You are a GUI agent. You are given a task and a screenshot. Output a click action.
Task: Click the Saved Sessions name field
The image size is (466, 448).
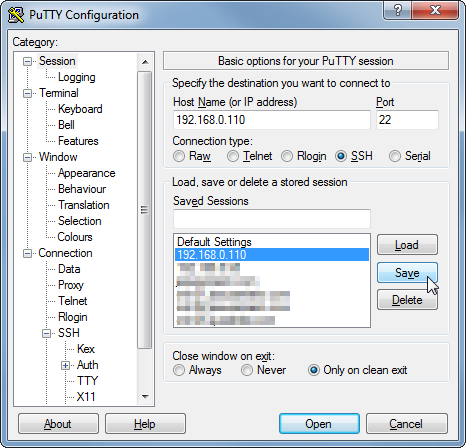[x=272, y=219]
